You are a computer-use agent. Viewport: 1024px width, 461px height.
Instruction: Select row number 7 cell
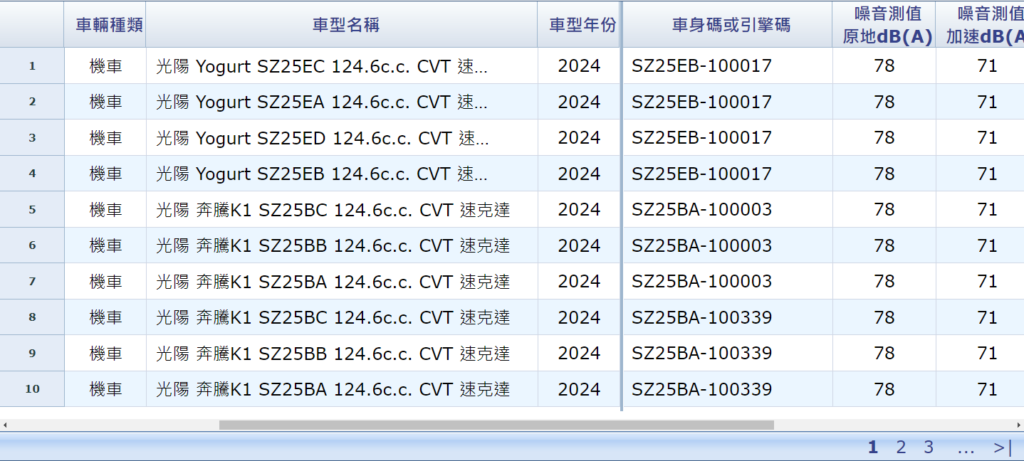tap(32, 281)
